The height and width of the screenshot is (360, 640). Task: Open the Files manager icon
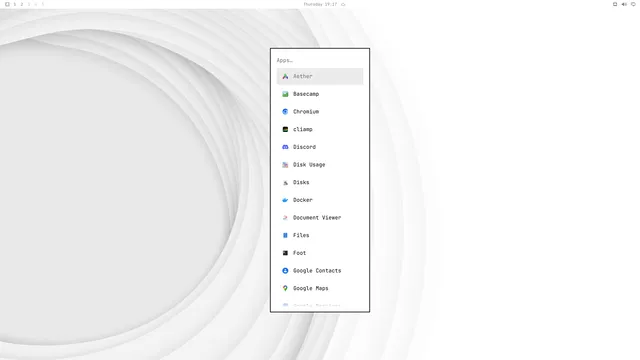click(285, 236)
